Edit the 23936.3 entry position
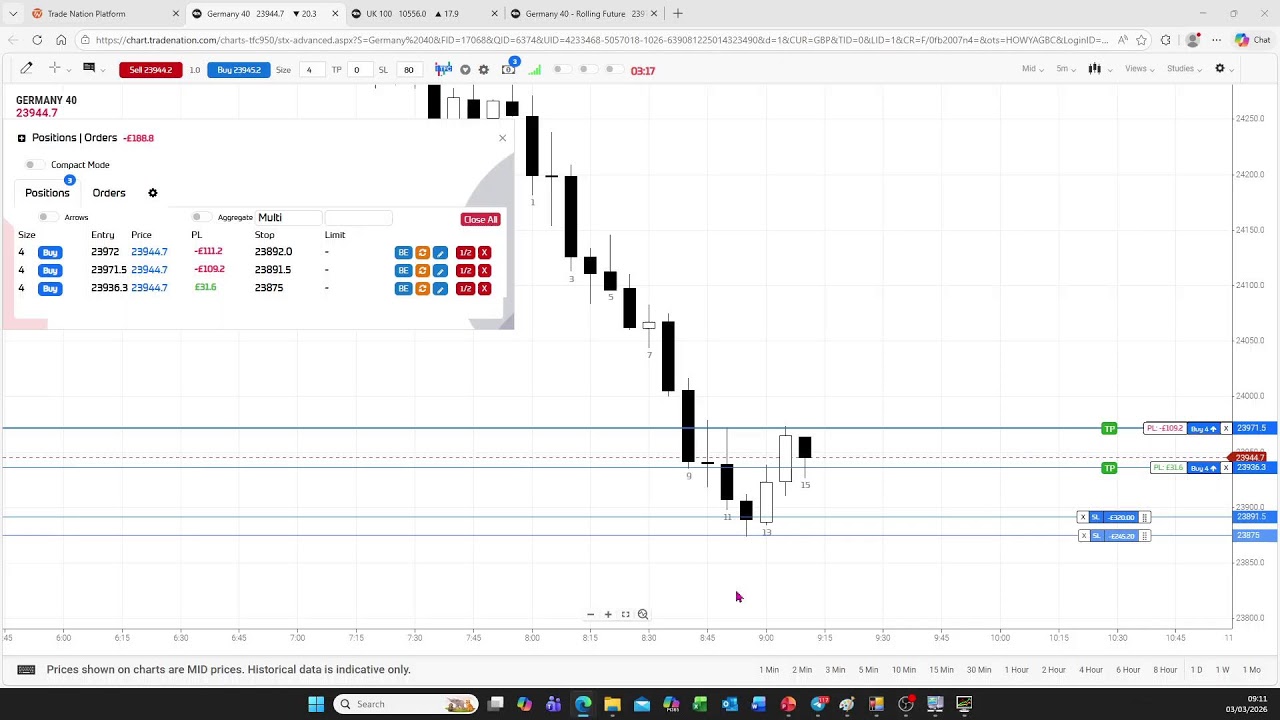The image size is (1280, 720). (440, 289)
